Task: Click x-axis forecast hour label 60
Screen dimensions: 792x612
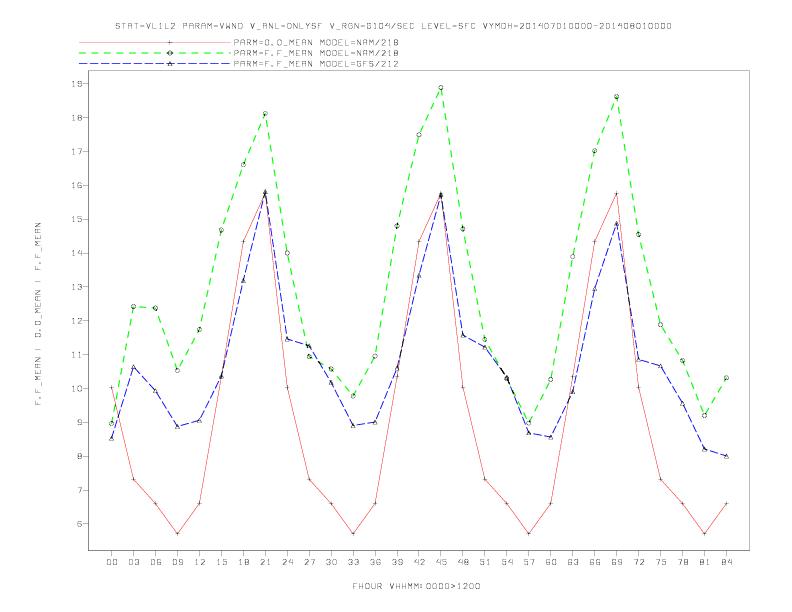Action: pos(551,562)
